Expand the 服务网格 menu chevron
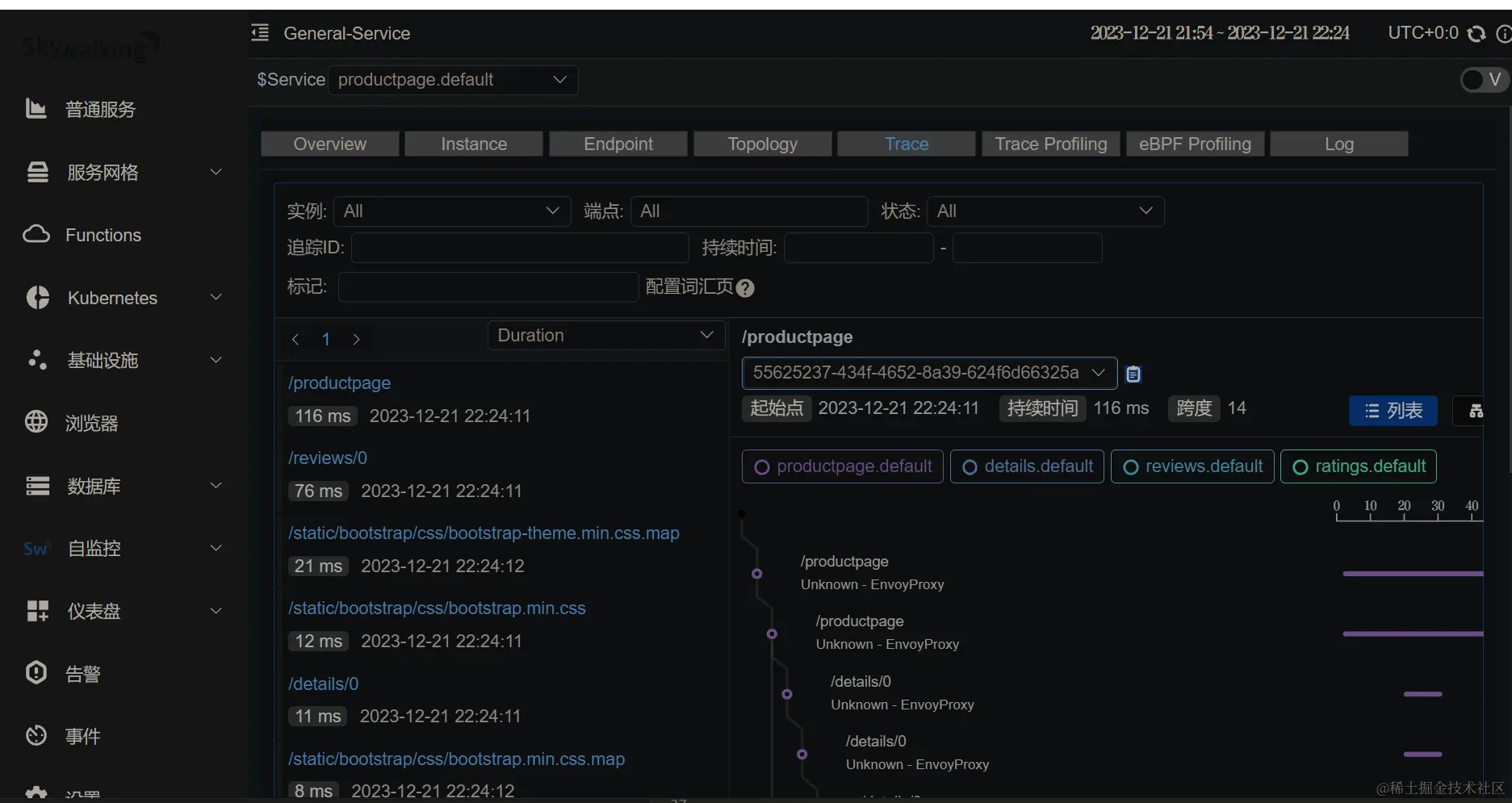The height and width of the screenshot is (803, 1512). coord(216,172)
